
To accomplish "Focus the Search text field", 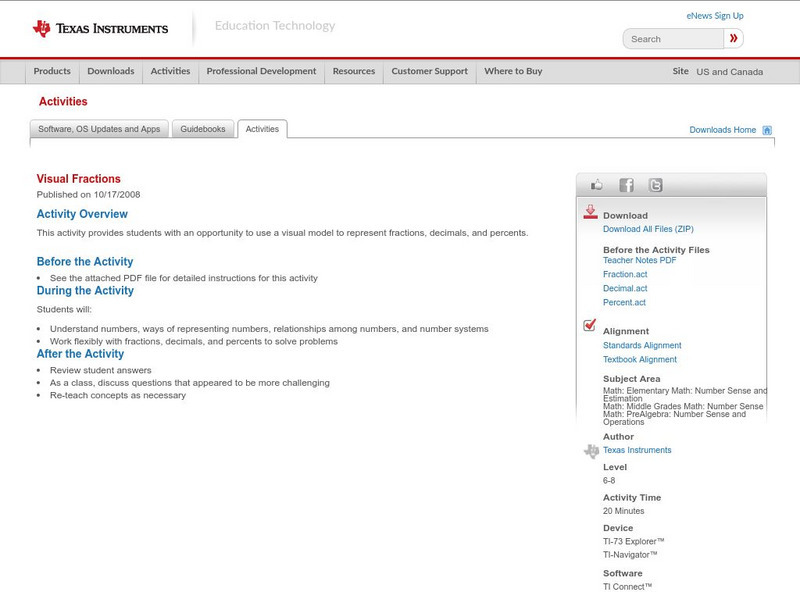I will (x=673, y=39).
